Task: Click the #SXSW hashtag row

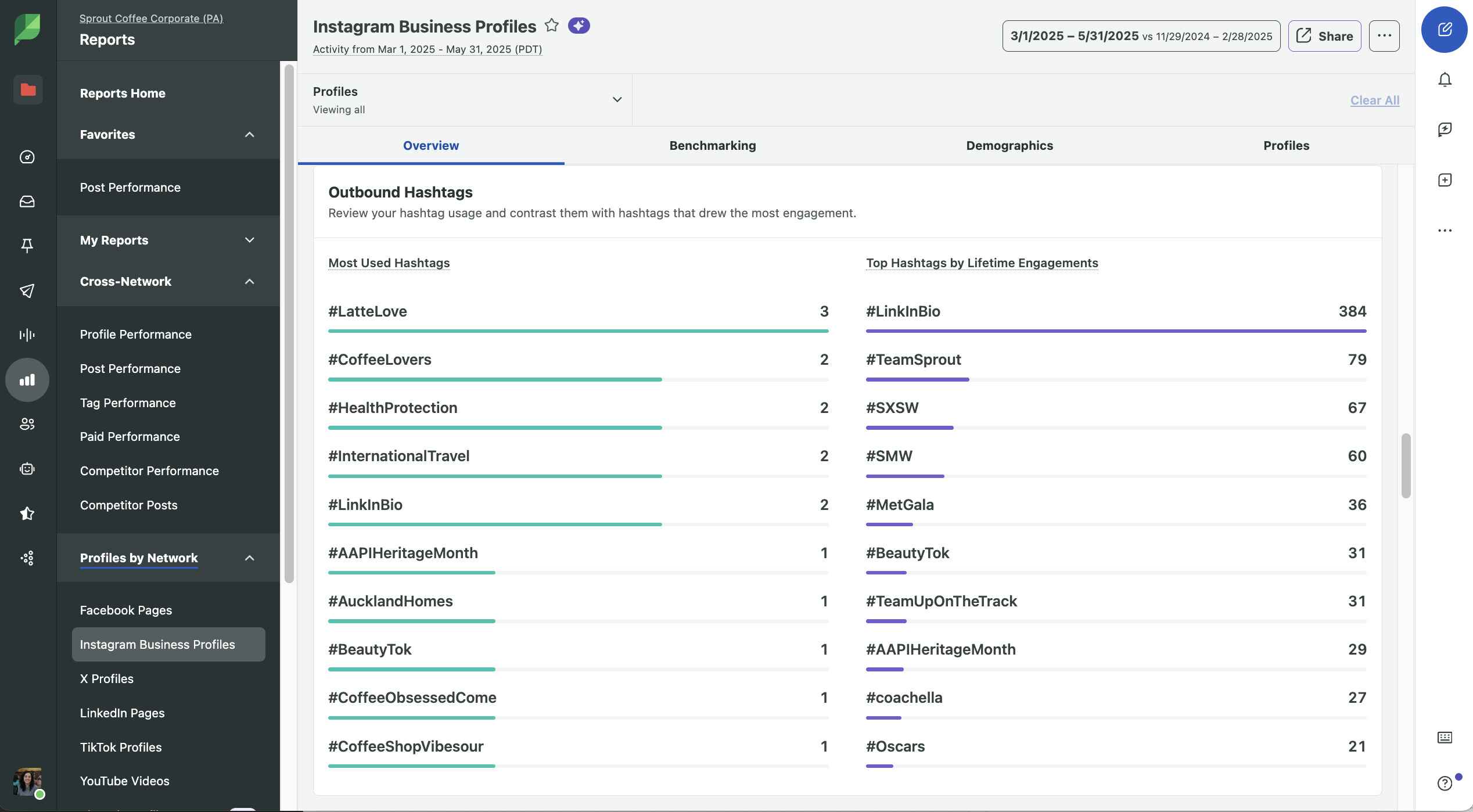Action: point(1116,414)
